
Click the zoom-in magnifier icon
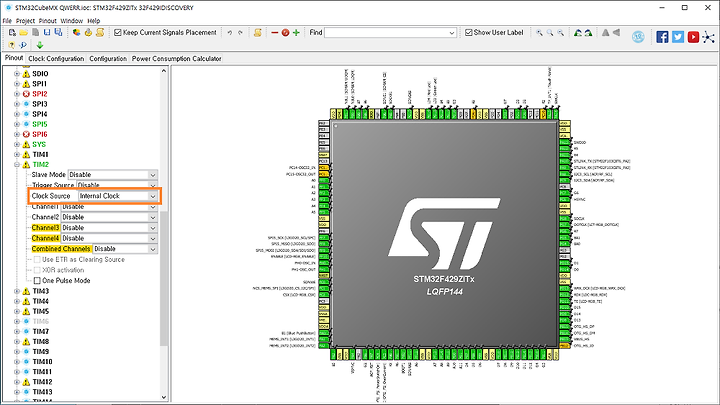tap(539, 33)
